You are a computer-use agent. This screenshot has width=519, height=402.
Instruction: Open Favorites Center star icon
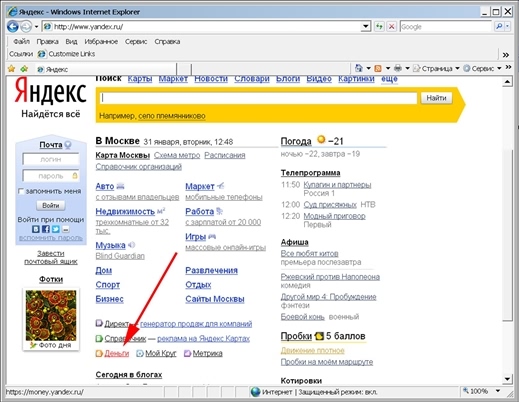[x=11, y=69]
